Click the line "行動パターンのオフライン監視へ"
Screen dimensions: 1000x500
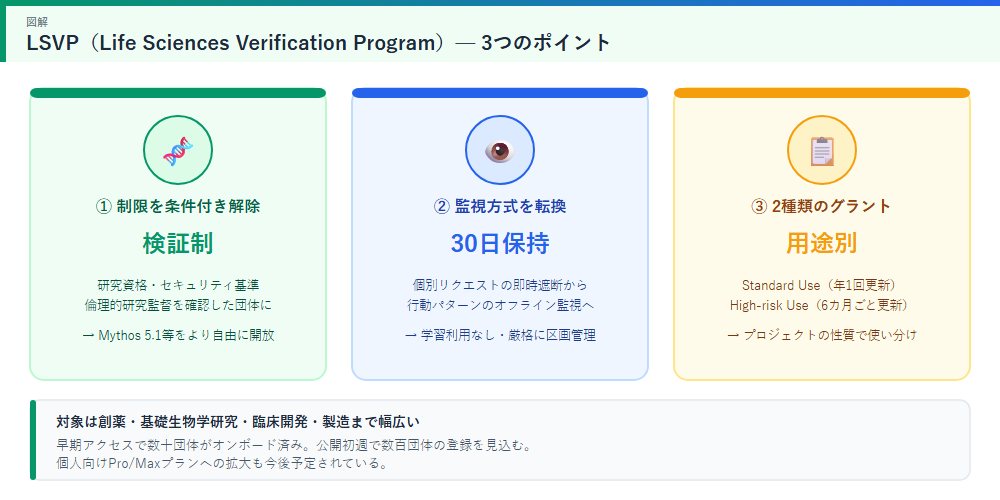(x=500, y=305)
